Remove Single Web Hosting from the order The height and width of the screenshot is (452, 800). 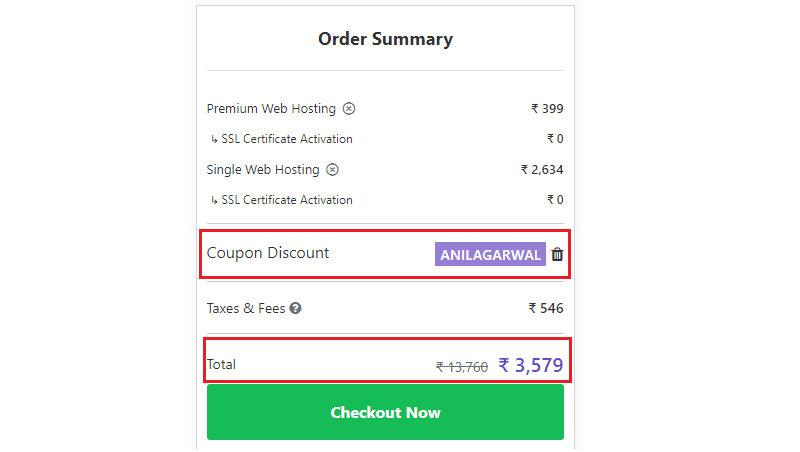(x=332, y=169)
